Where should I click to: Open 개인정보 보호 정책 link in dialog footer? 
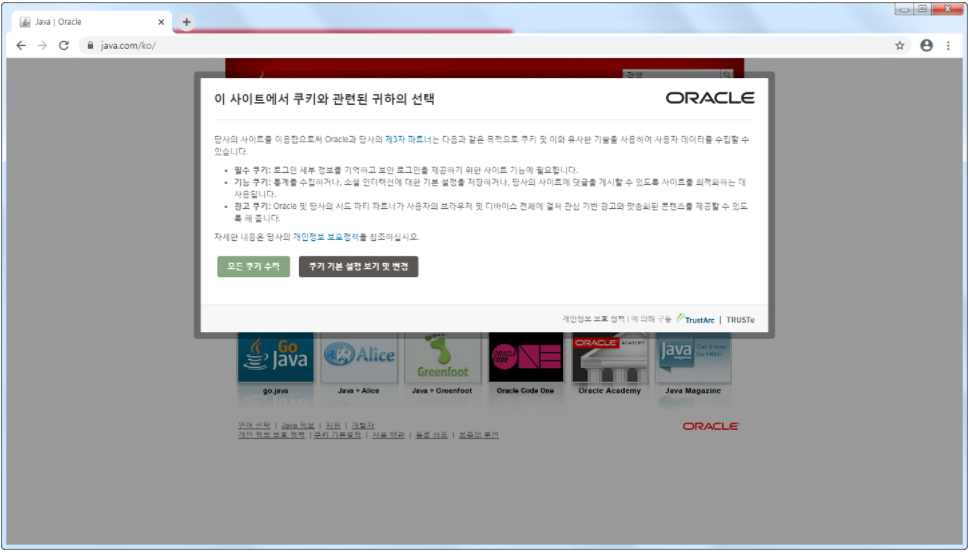[593, 319]
